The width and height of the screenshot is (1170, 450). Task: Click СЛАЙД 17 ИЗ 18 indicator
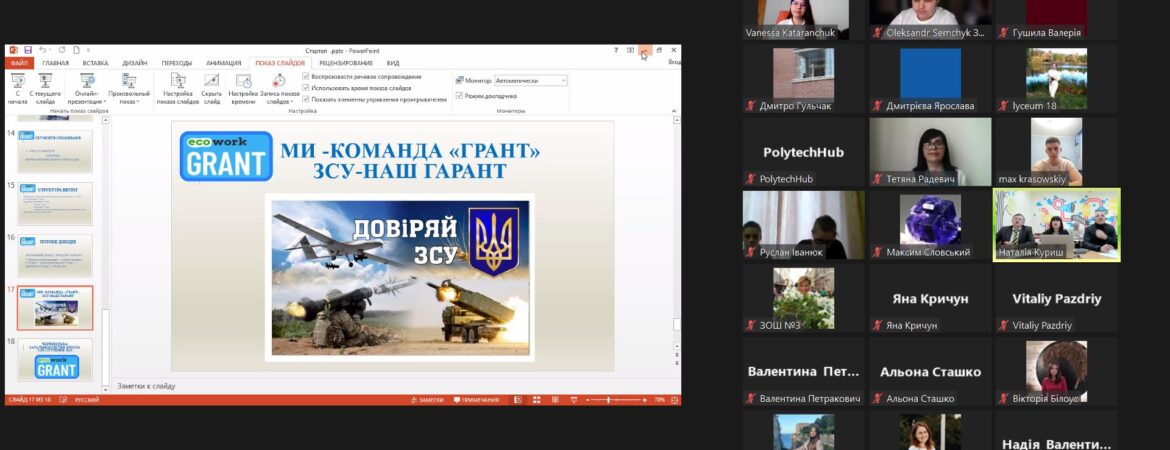click(x=31, y=400)
